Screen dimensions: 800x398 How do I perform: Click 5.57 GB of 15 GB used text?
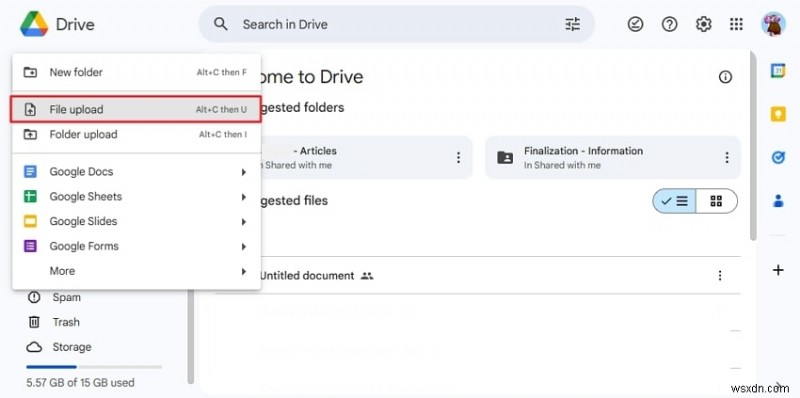tap(81, 382)
